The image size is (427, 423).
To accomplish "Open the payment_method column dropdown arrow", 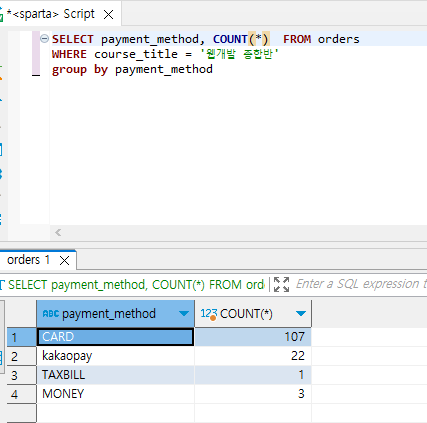I will point(184,313).
